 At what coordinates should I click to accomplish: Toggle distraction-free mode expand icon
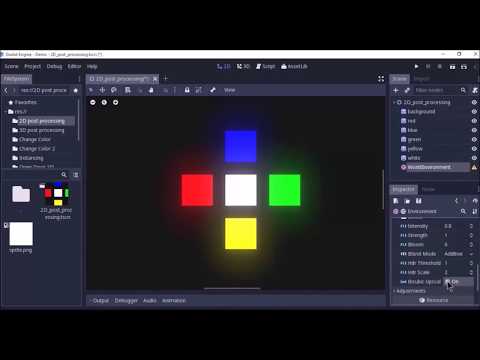(x=381, y=79)
